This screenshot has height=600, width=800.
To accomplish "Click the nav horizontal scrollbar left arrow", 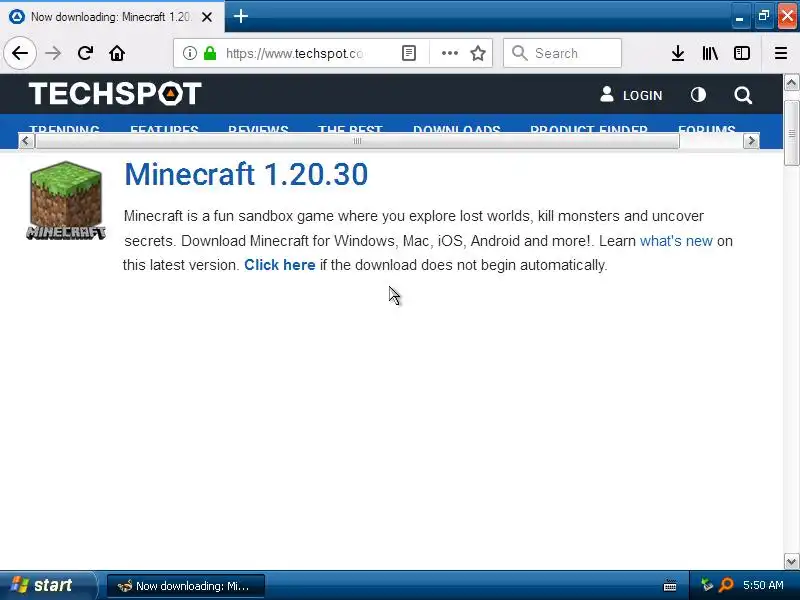I will 26,141.
